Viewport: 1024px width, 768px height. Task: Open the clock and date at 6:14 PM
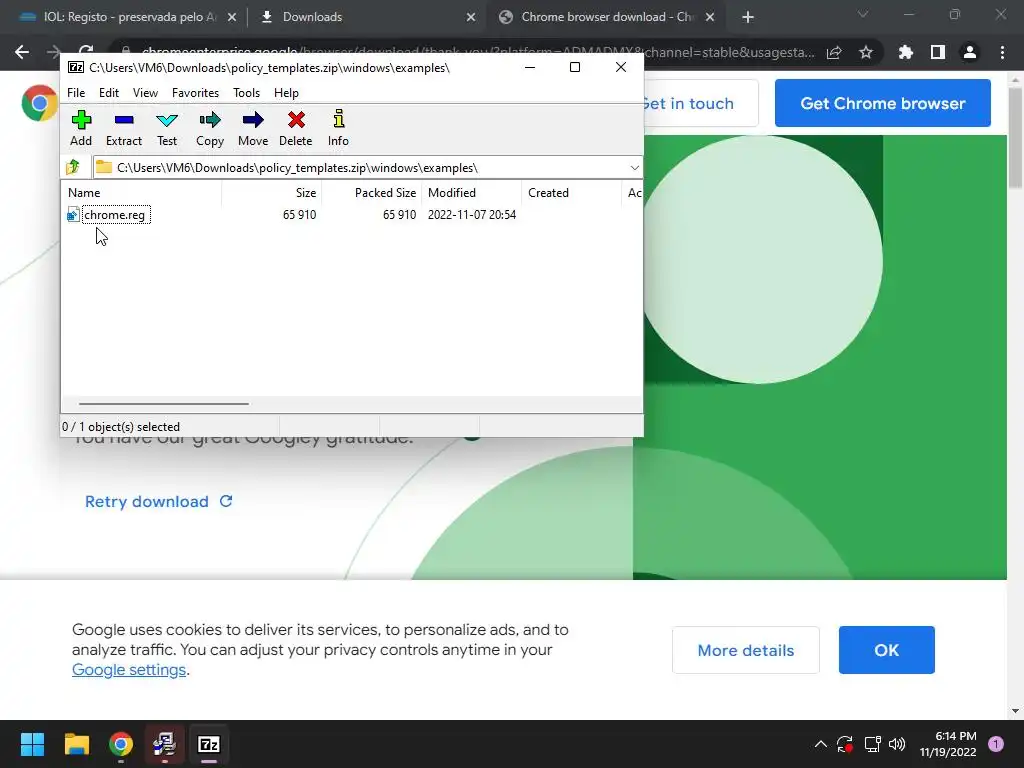pyautogui.click(x=948, y=744)
